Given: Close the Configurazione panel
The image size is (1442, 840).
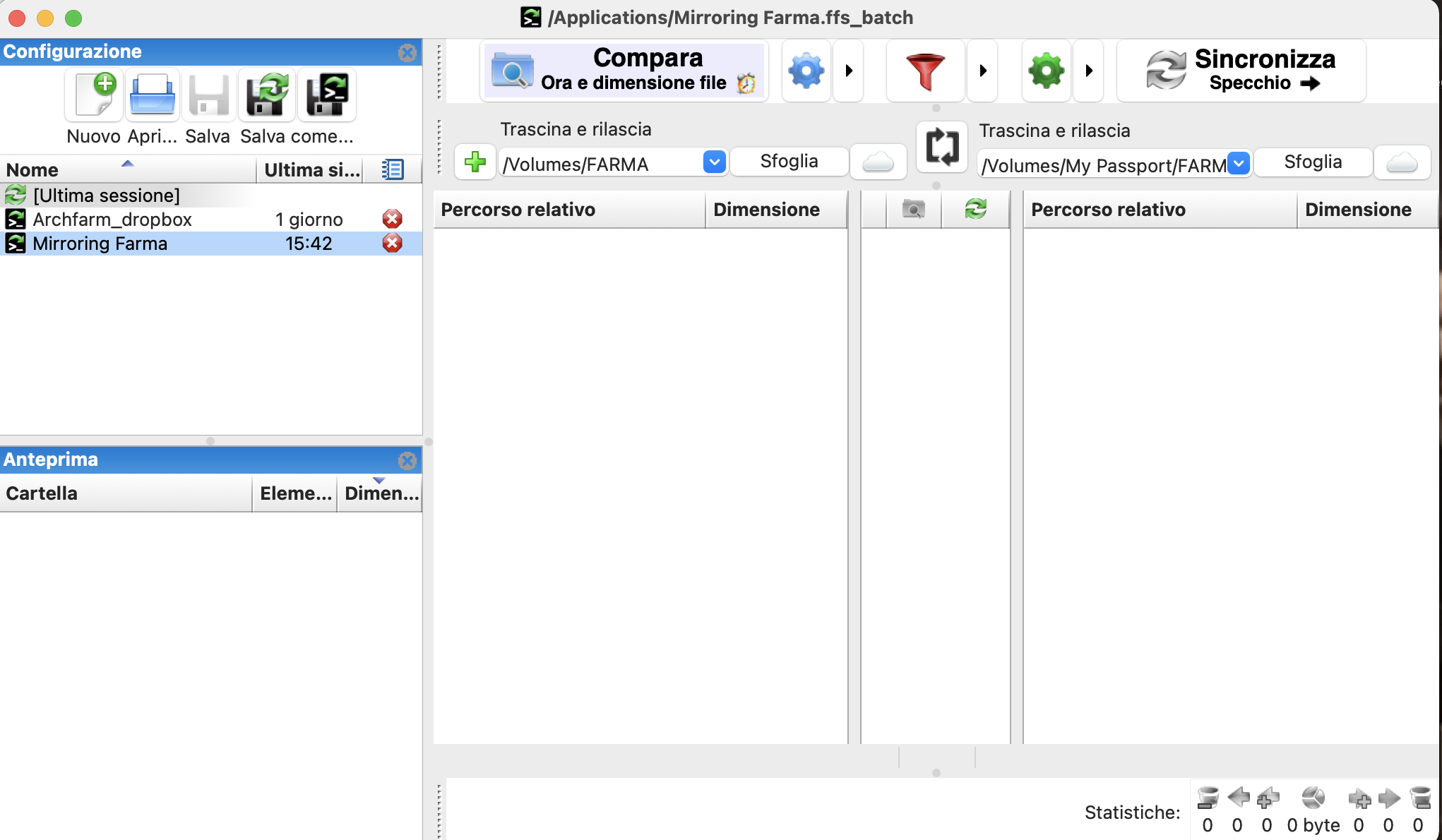Looking at the screenshot, I should pyautogui.click(x=407, y=52).
